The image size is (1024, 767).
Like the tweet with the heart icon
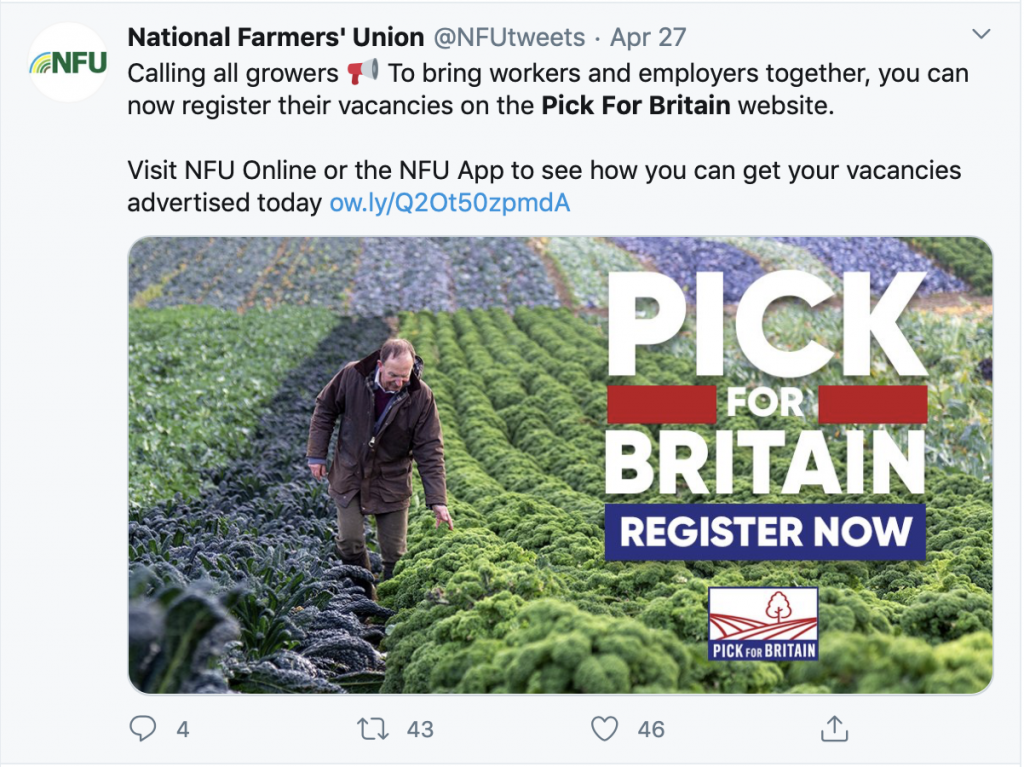pos(604,729)
